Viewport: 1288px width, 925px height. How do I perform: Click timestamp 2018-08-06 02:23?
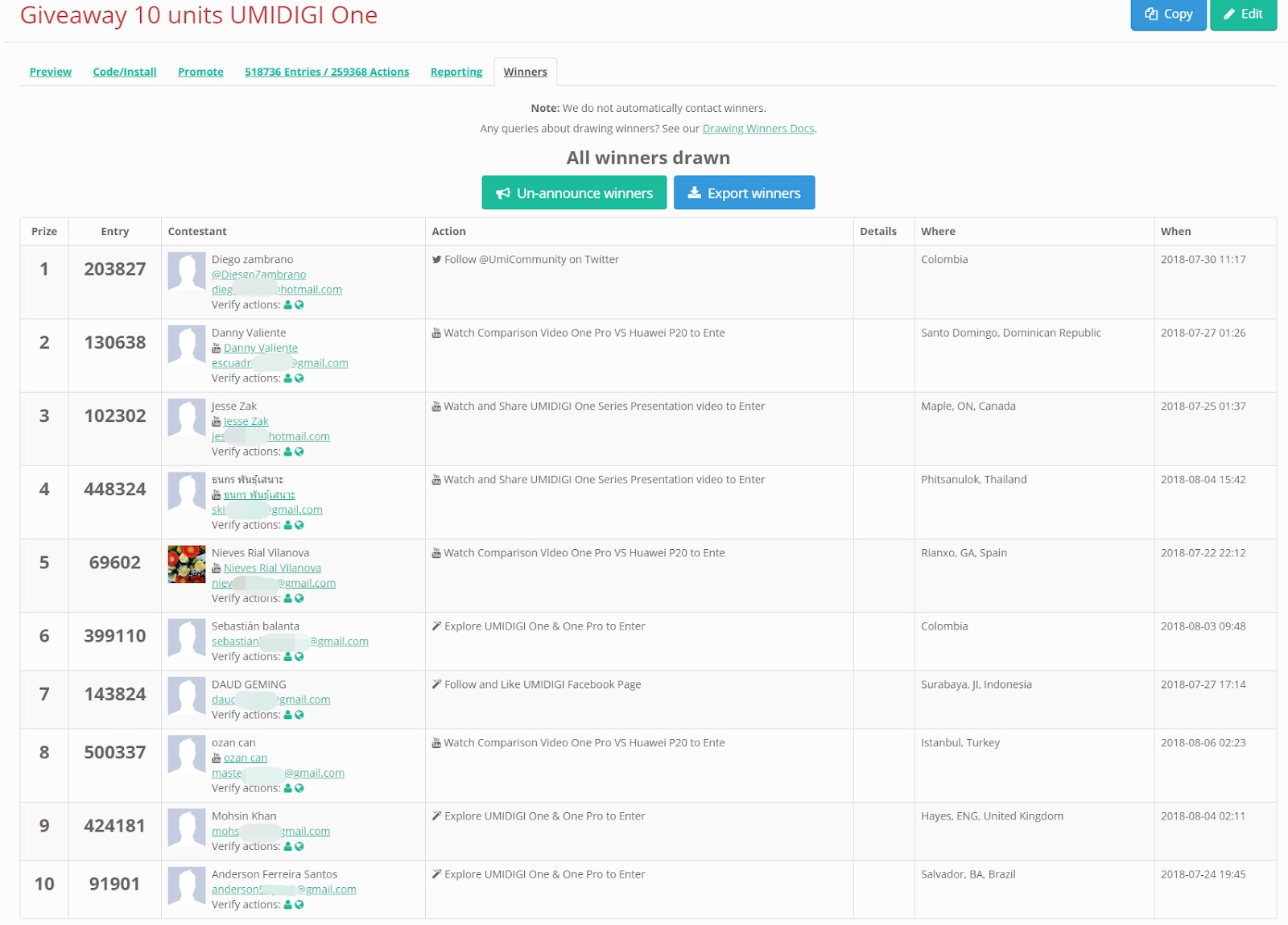pyautogui.click(x=1203, y=742)
